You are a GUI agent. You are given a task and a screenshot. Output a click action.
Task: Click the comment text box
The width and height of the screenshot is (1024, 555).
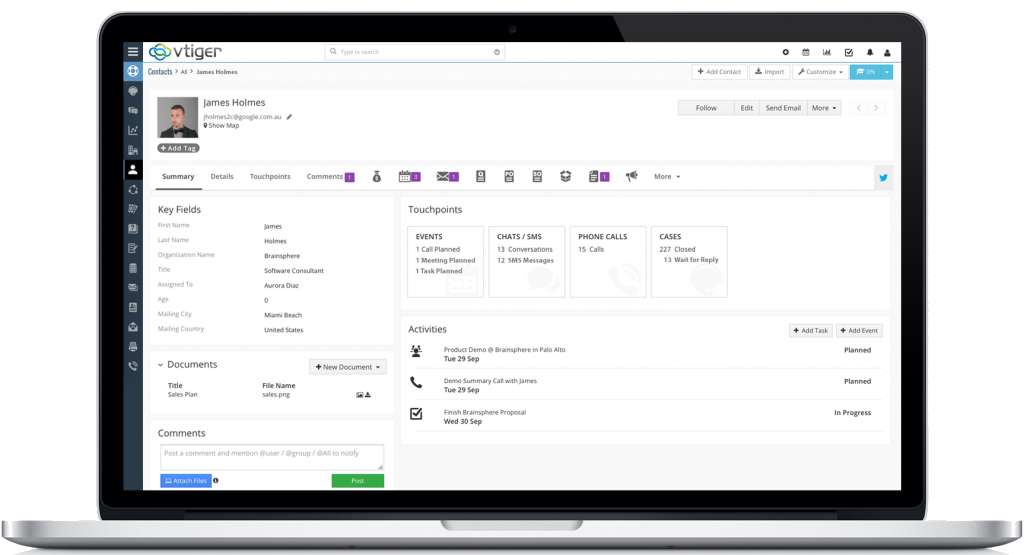[x=272, y=458]
